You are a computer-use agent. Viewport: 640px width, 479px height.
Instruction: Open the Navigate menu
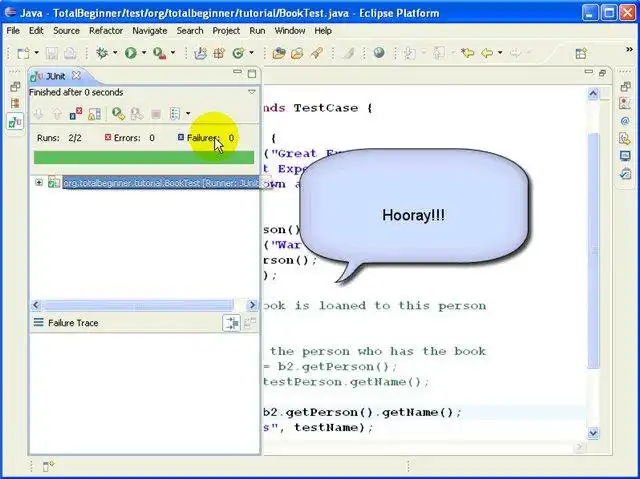[x=150, y=31]
